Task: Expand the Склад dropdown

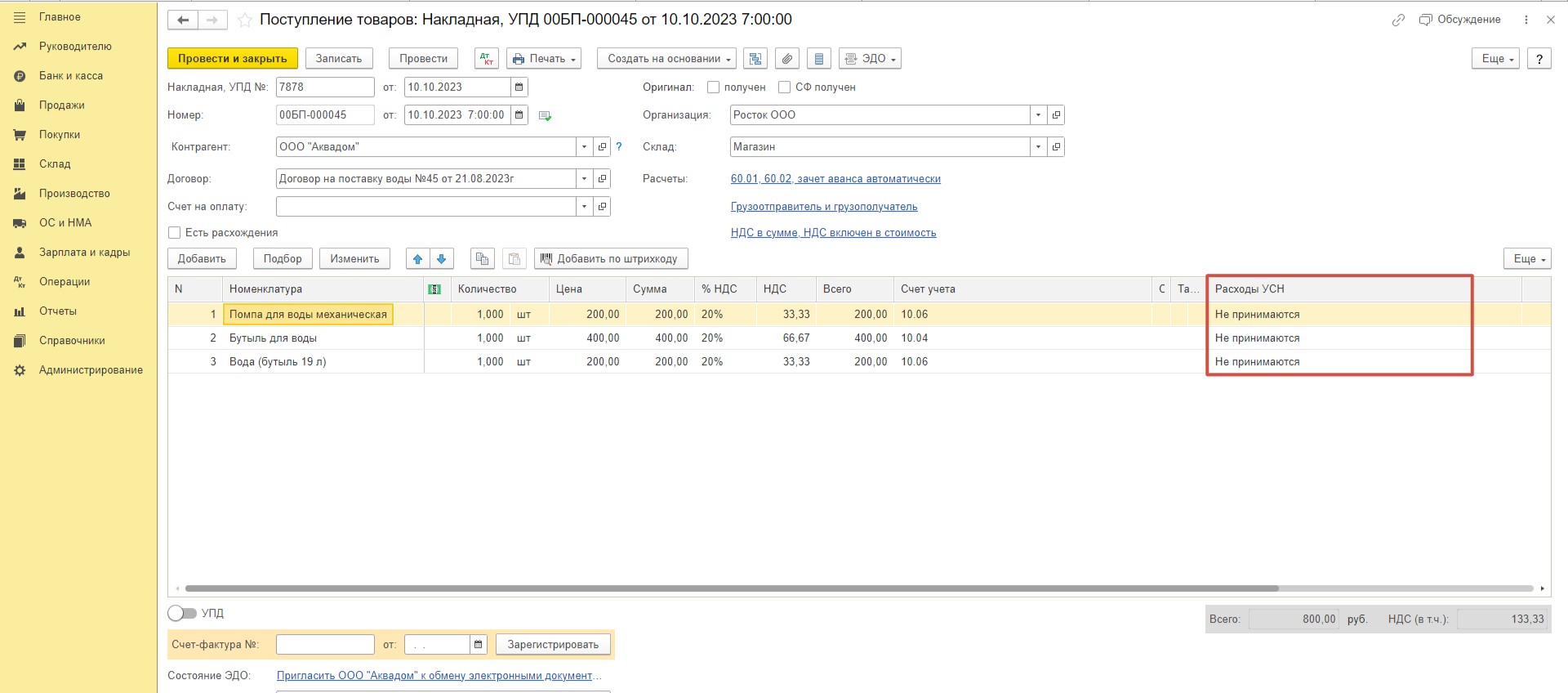Action: coord(1038,147)
